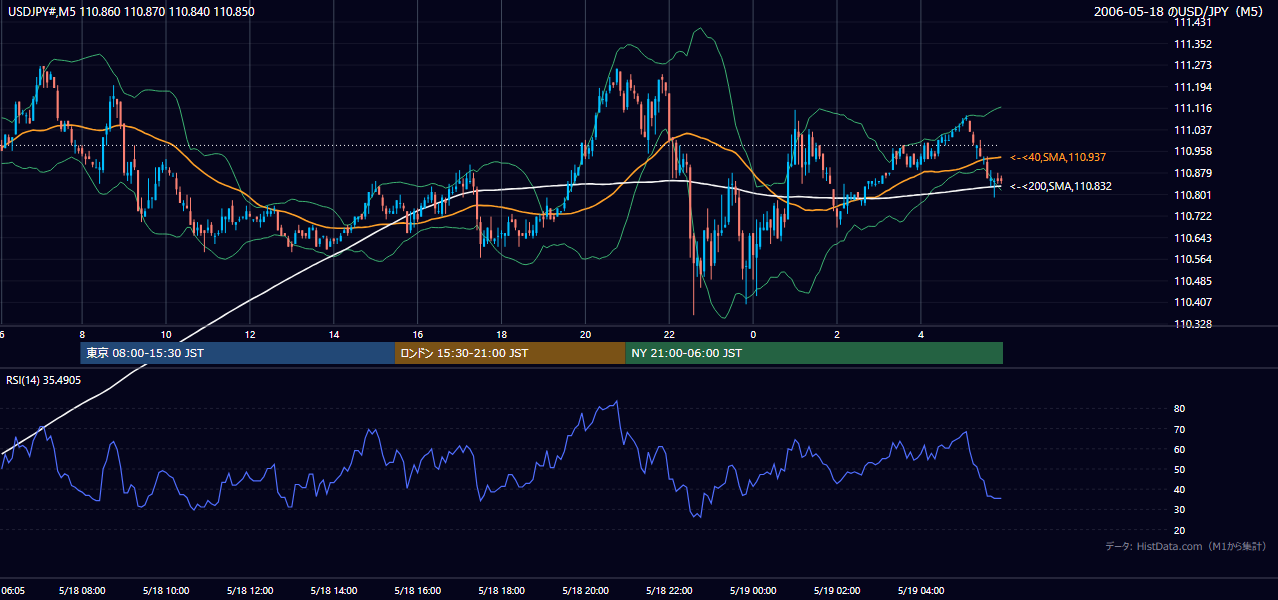
Task: Click the 5/18 14:00 time axis label
Action: pos(334,590)
